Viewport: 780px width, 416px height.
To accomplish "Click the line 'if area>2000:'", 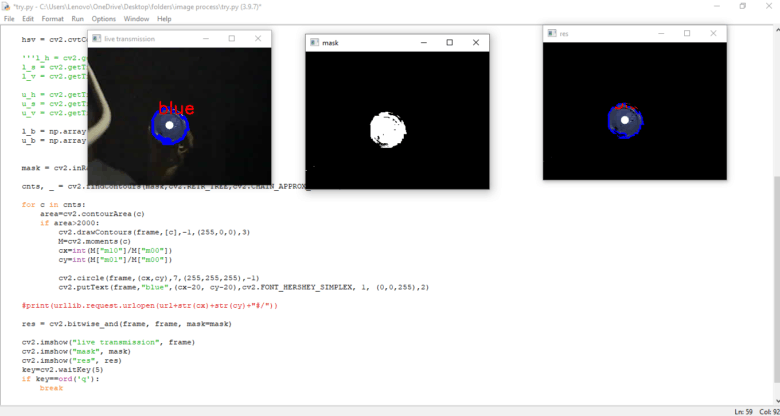I will 70,223.
